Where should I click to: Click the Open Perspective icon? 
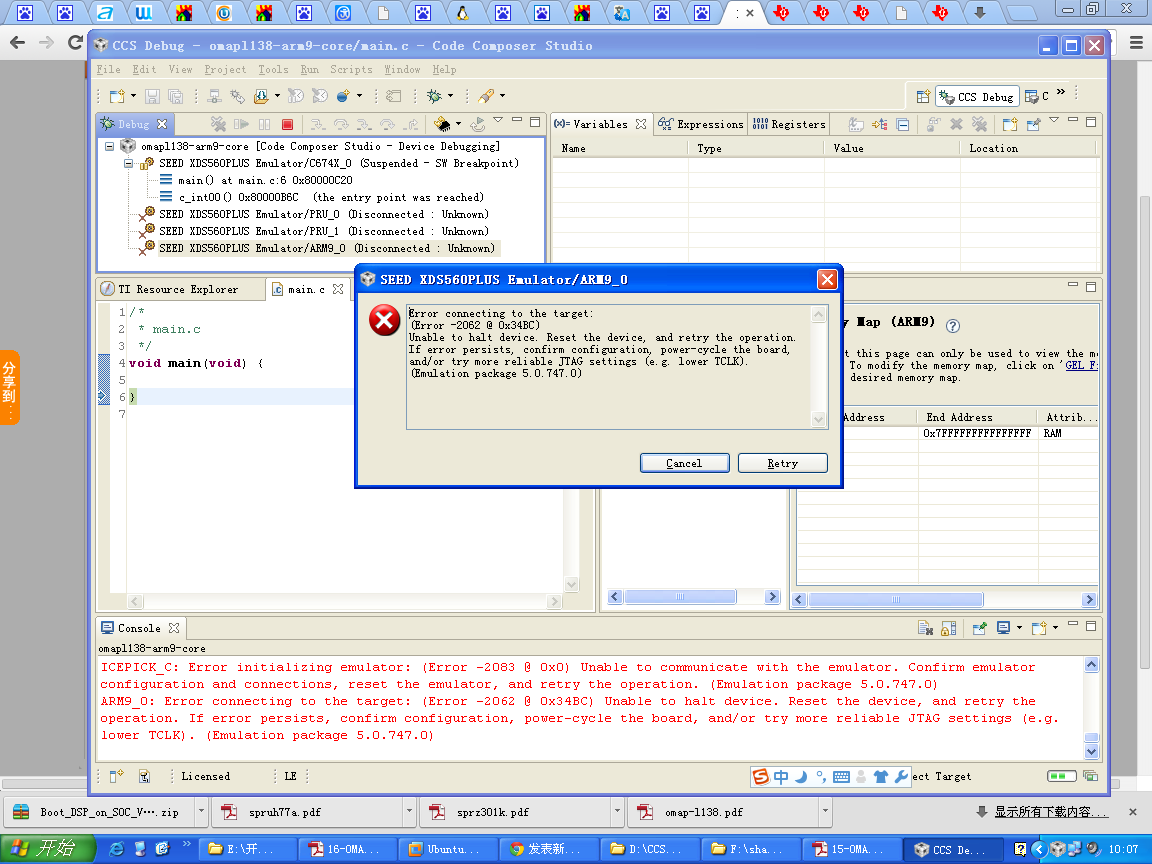[x=923, y=96]
